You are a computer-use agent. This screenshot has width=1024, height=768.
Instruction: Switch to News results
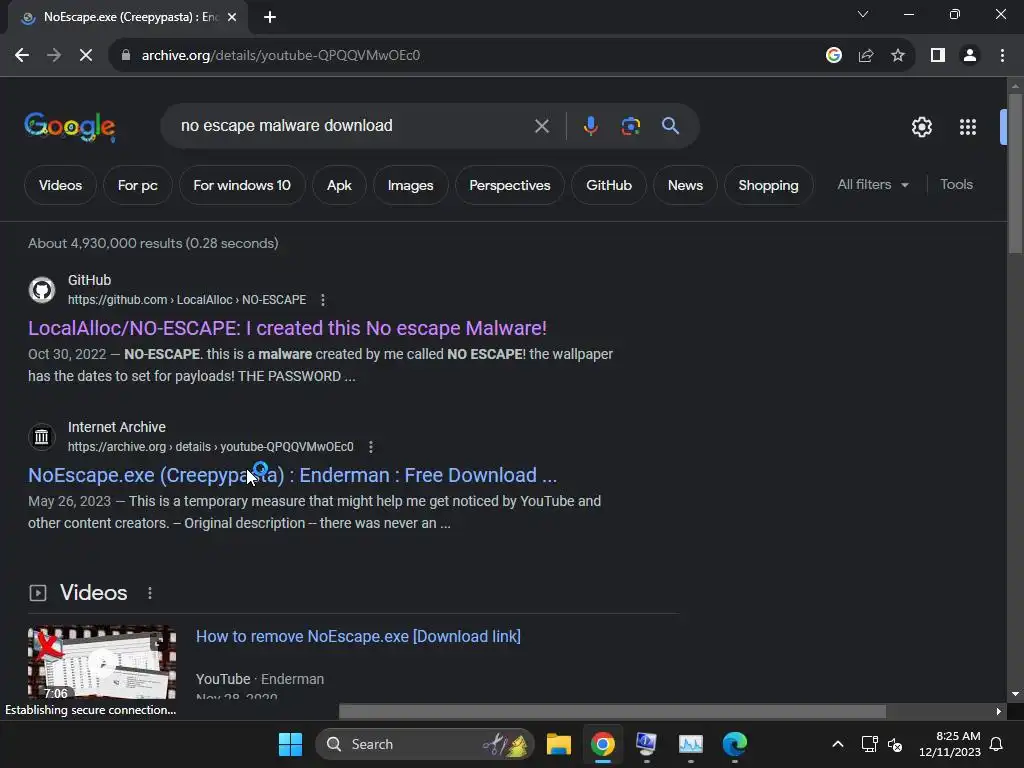(x=685, y=185)
